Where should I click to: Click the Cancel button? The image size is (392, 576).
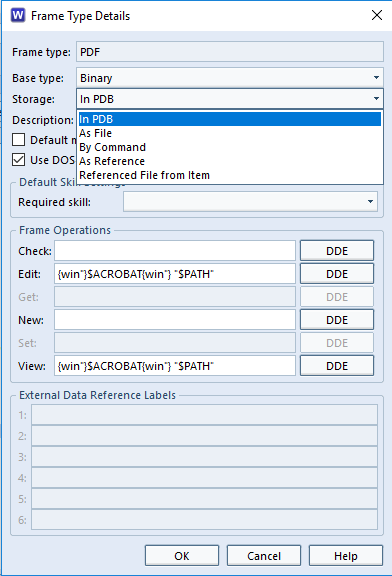pos(264,555)
